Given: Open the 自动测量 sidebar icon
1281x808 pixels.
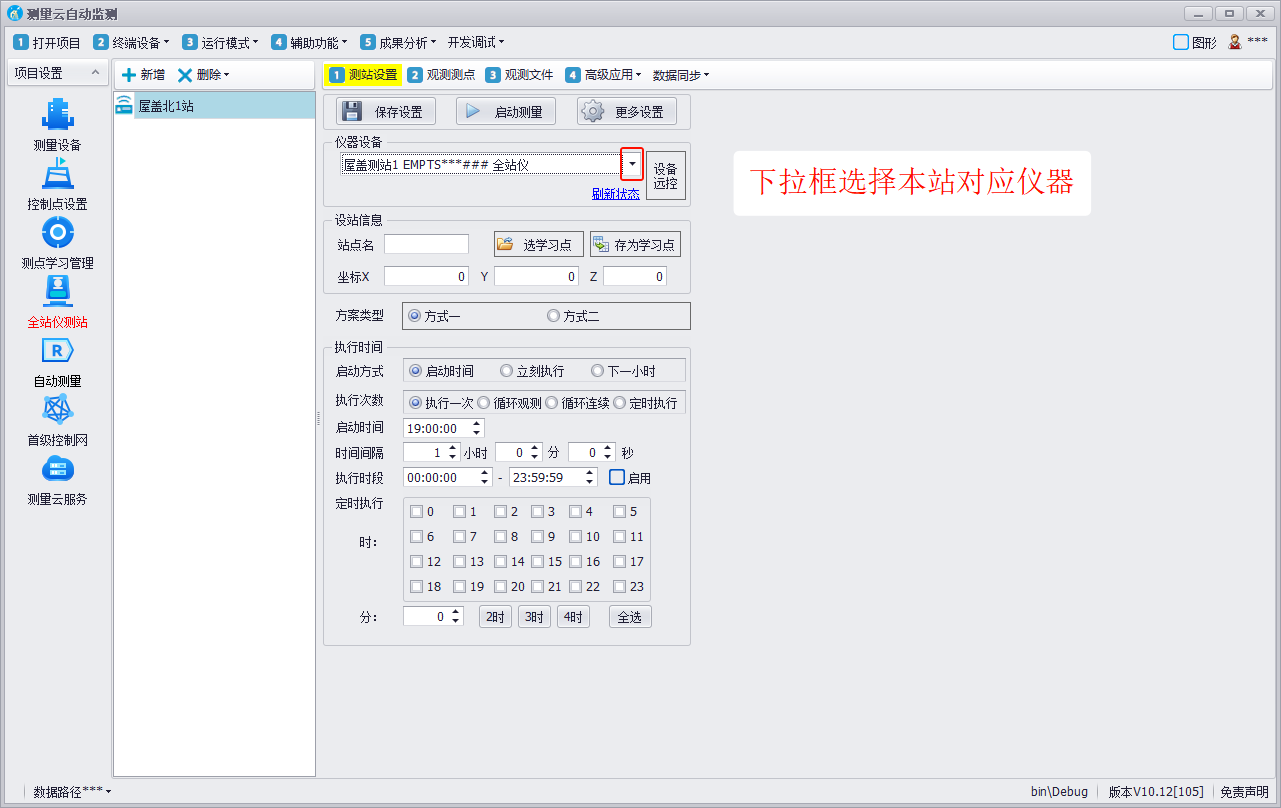Looking at the screenshot, I should (x=57, y=351).
